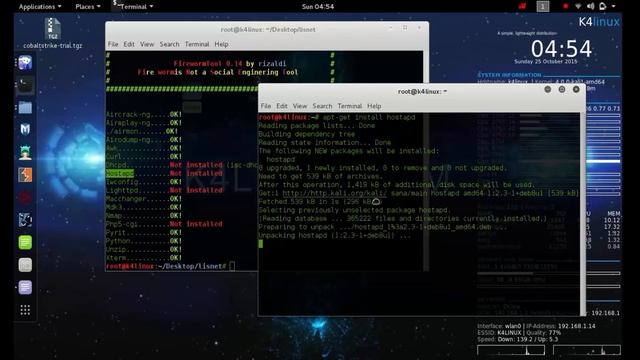
Task: Click 'Unpacking hostapd' line in front terminal
Action: (334, 236)
